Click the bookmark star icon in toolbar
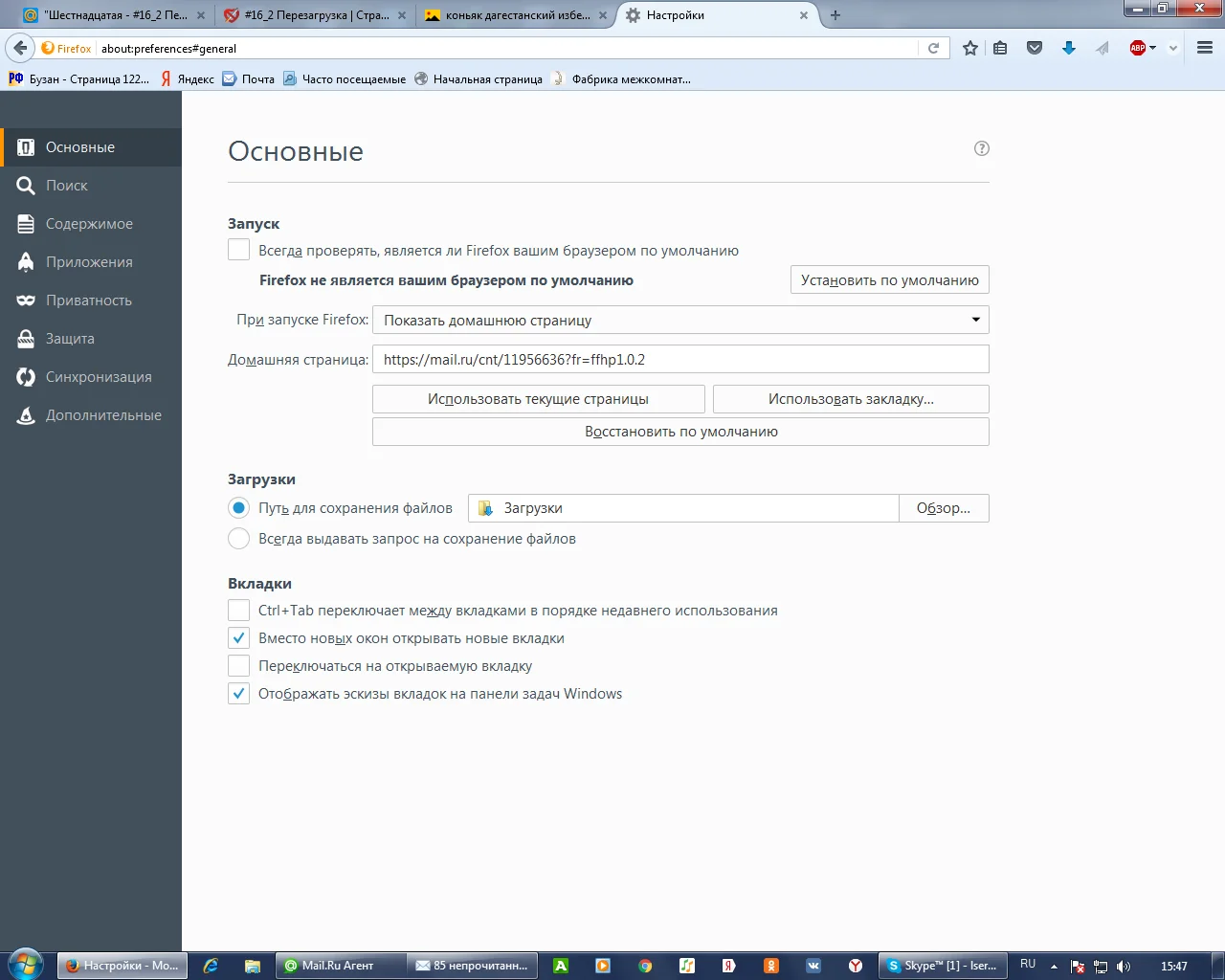Viewport: 1225px width, 980px height. click(x=970, y=48)
